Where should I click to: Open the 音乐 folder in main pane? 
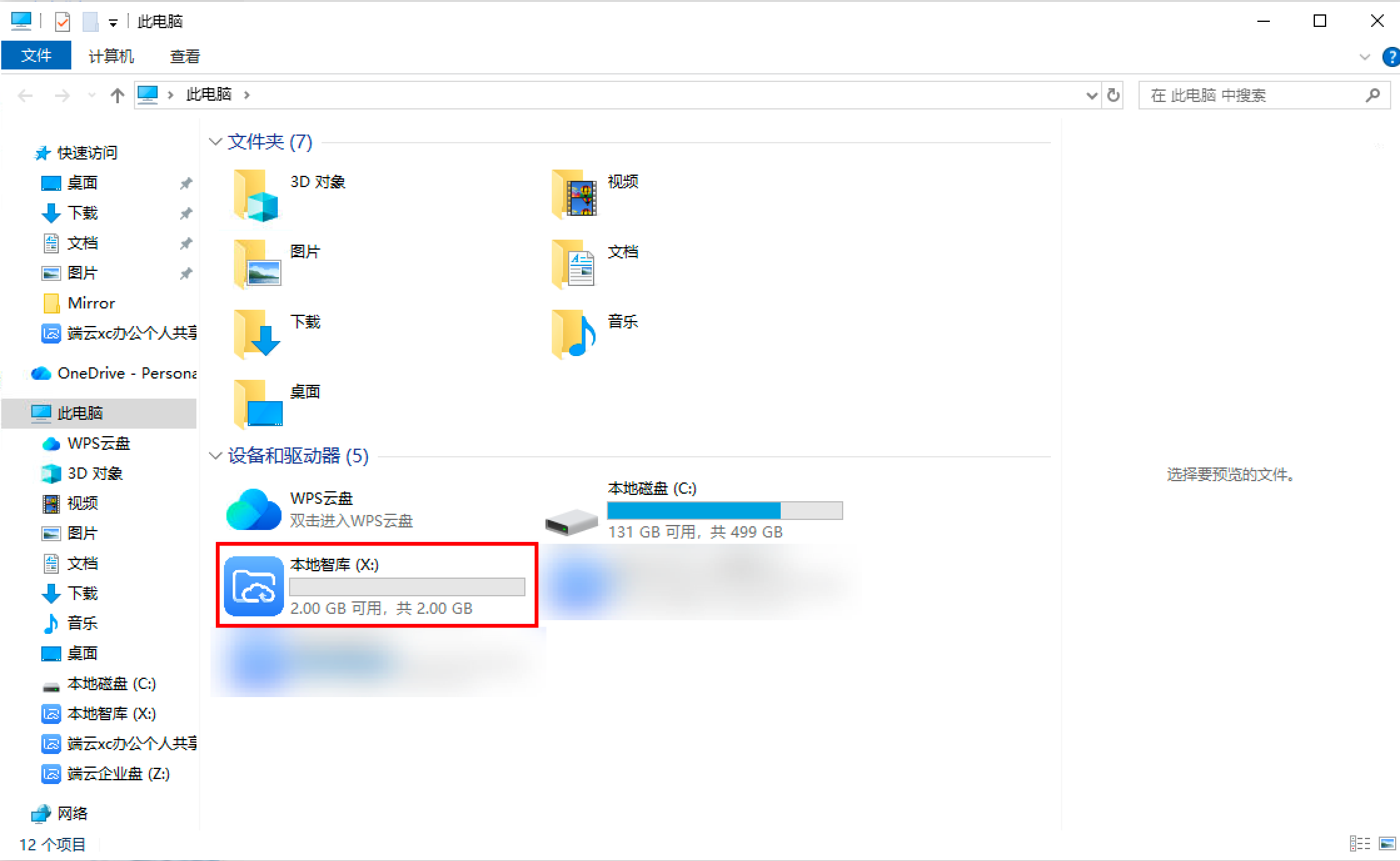click(574, 334)
